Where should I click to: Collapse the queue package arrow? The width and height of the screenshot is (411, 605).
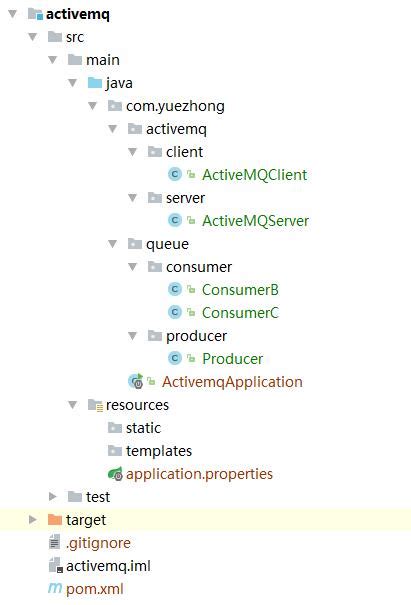point(113,244)
